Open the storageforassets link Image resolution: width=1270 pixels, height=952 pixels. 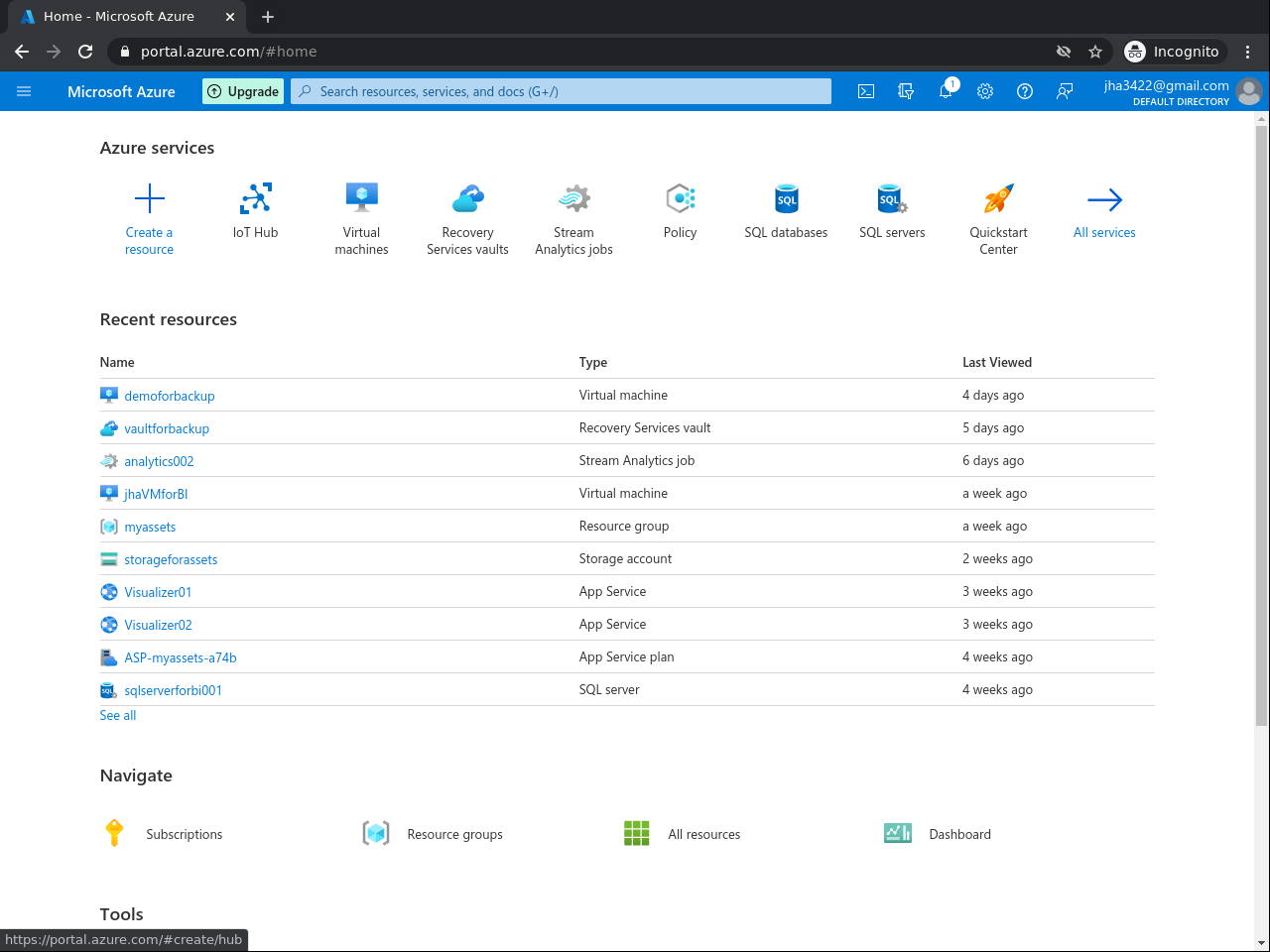[171, 559]
